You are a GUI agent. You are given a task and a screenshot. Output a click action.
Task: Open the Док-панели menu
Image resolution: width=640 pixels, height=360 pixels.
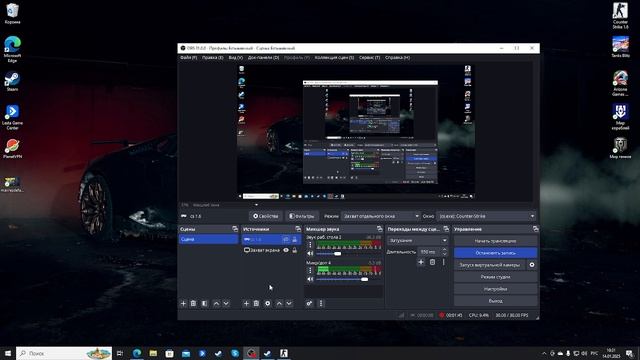click(x=264, y=58)
